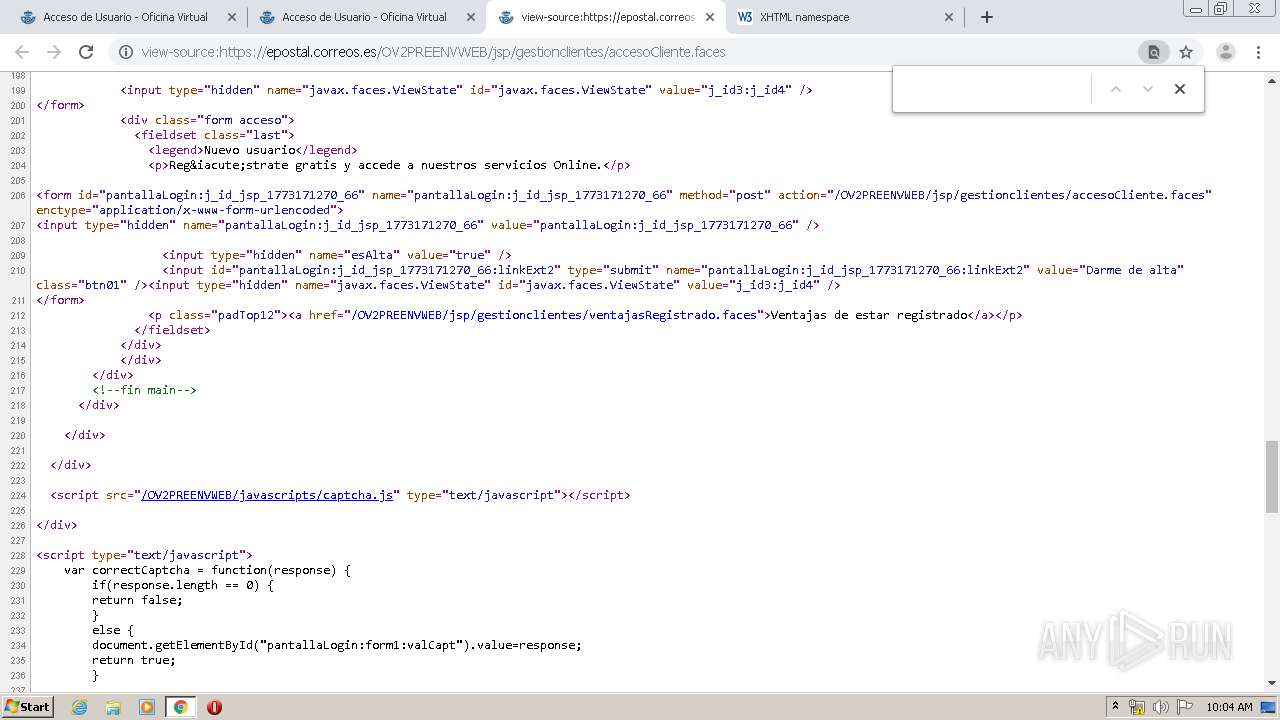Screen dimensions: 1280x720
Task: Open the network tray icon
Action: (x=1137, y=707)
